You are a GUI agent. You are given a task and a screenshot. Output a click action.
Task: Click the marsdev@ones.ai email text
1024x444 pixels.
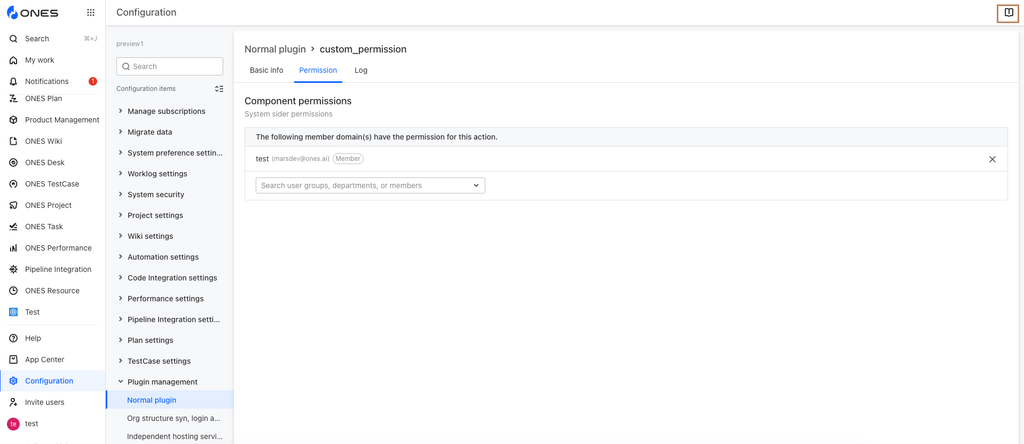click(x=300, y=159)
